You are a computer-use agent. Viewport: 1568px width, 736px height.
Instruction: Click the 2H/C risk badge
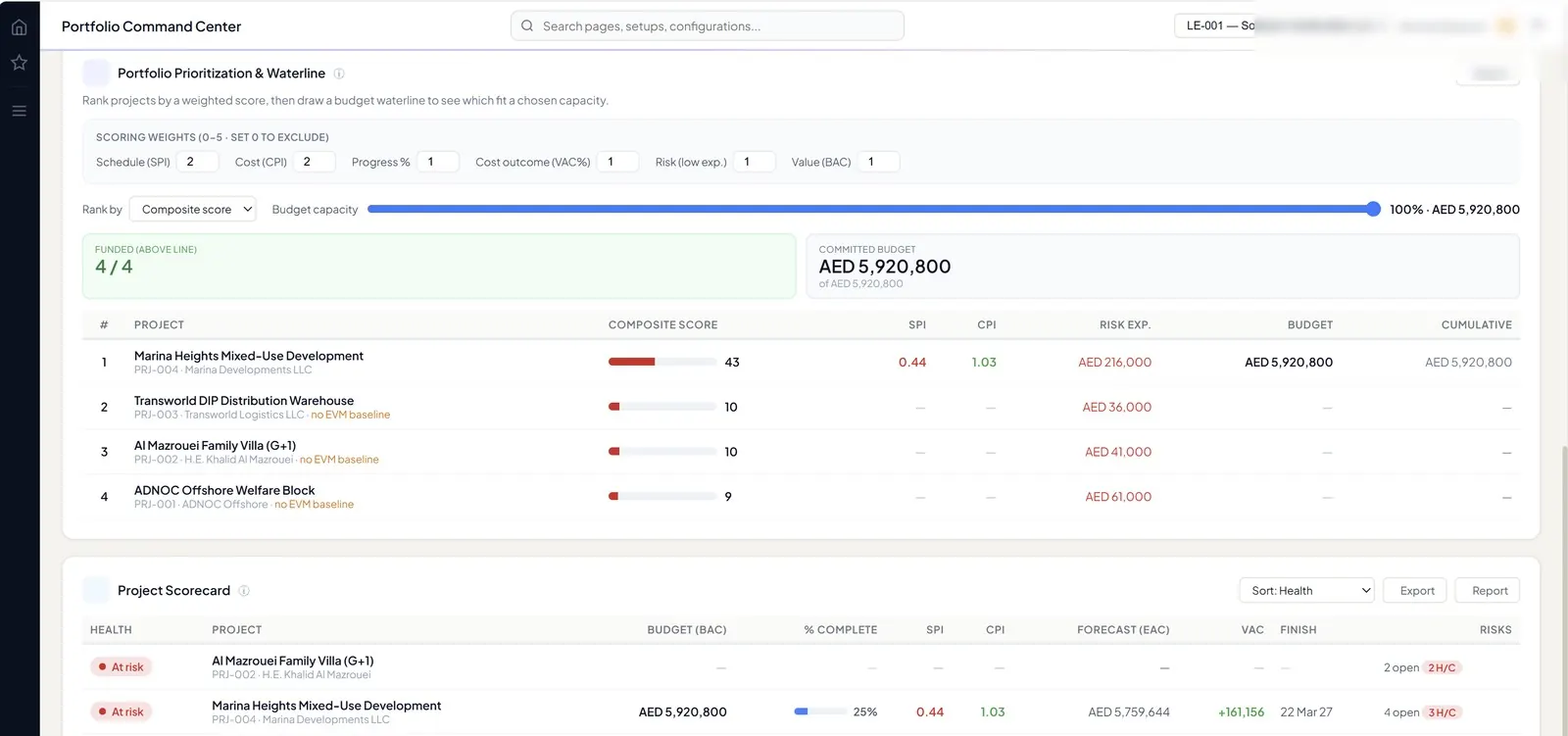[x=1443, y=667]
